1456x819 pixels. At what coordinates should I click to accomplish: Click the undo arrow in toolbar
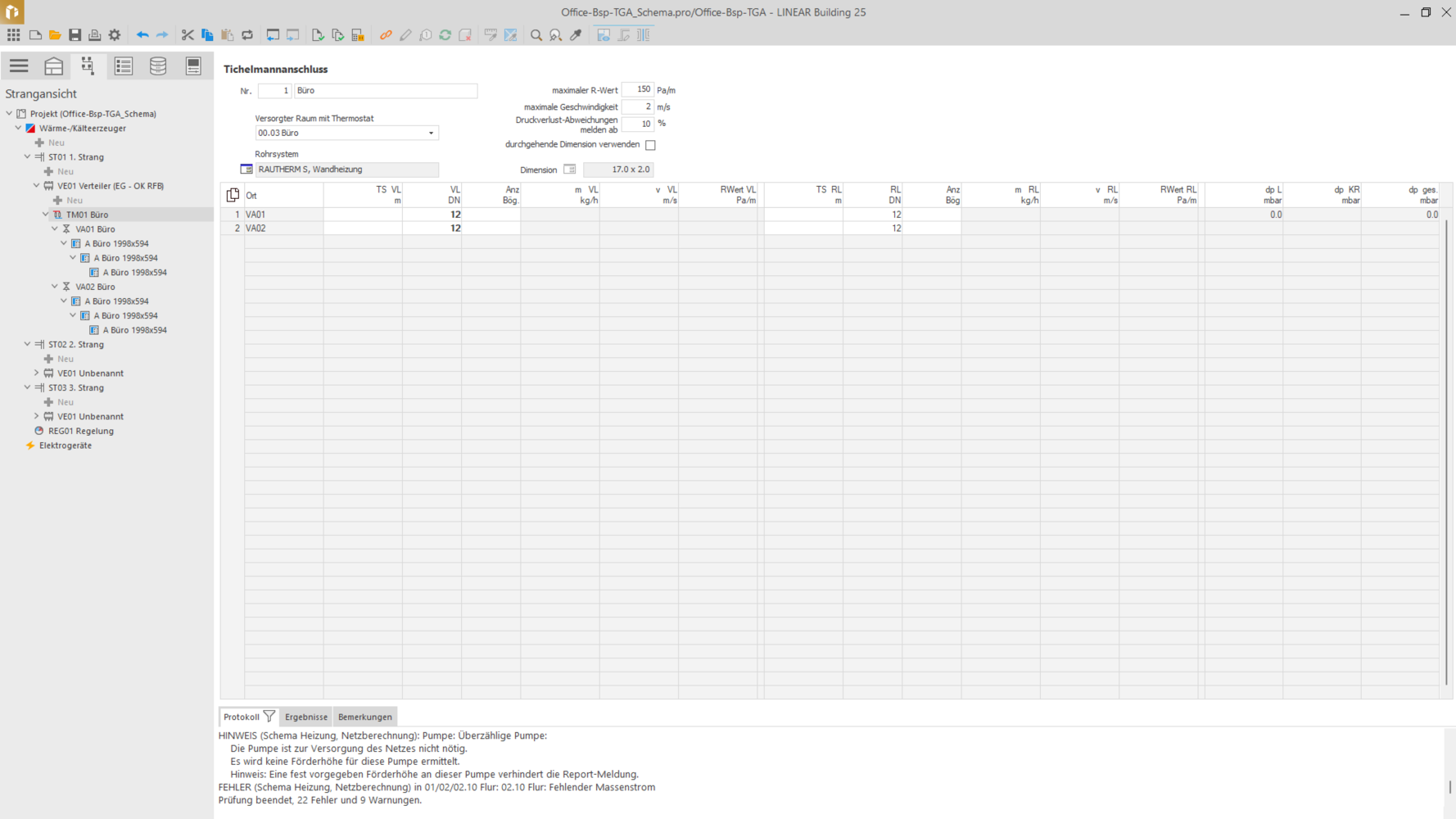tap(142, 35)
